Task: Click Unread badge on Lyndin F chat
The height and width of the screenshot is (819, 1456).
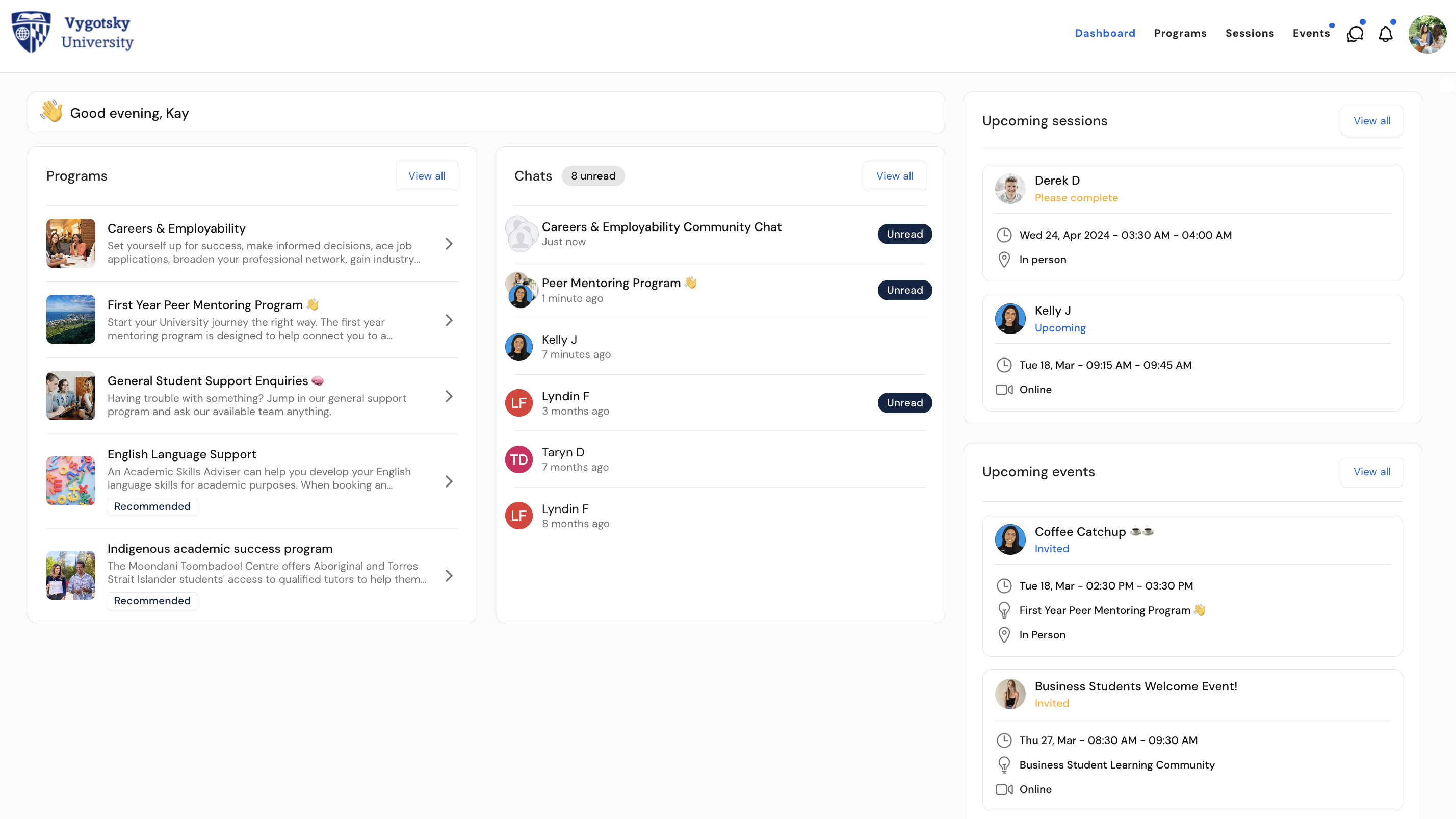Action: (904, 403)
